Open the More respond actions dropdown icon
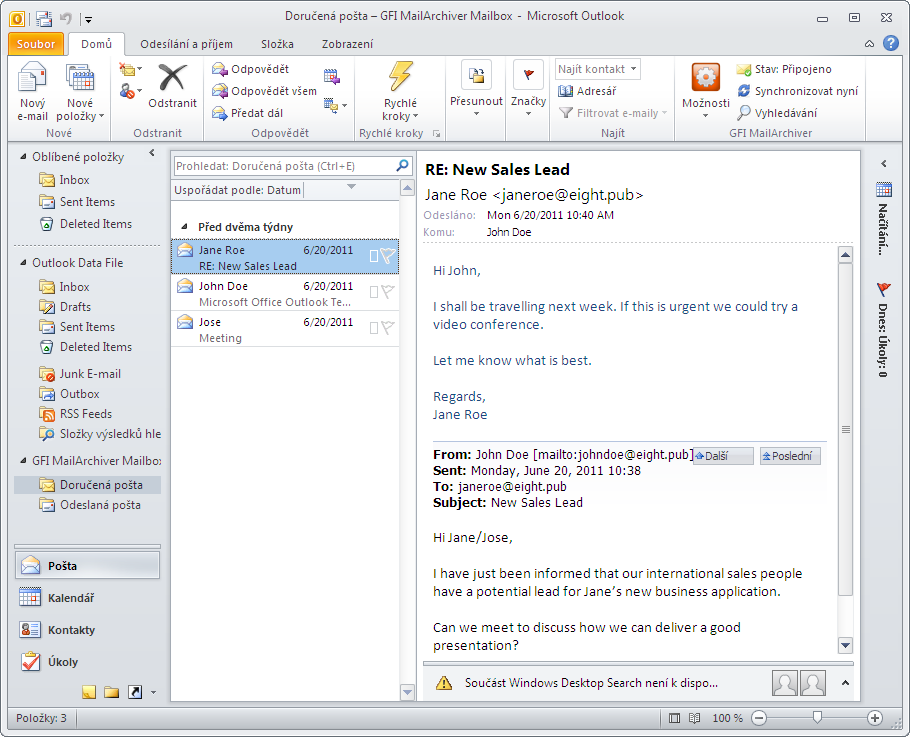Viewport: 910px width, 737px height. 335,105
